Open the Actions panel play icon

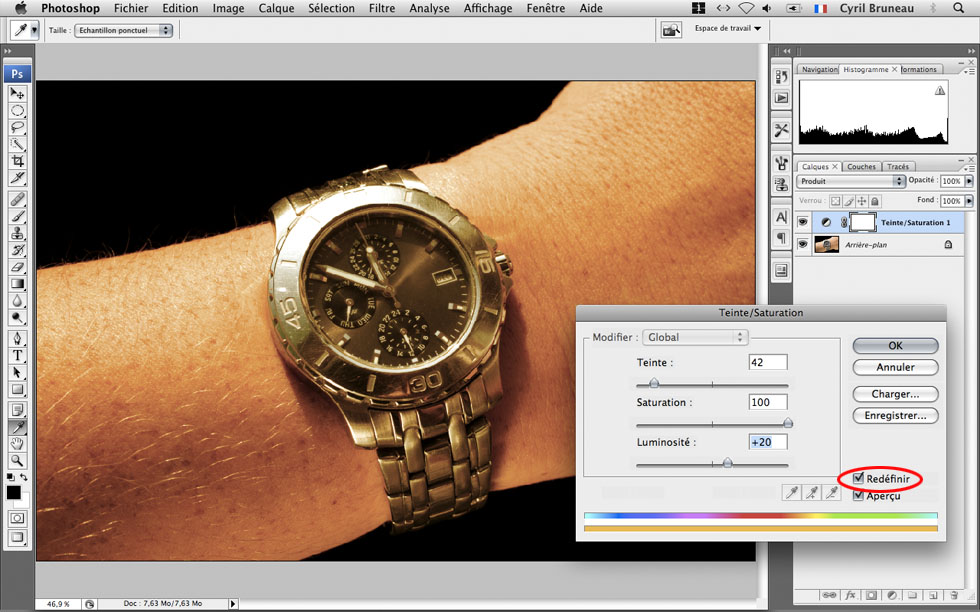781,98
